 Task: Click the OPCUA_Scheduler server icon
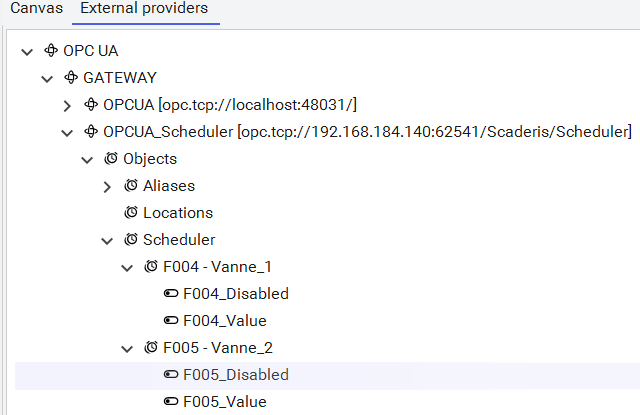click(91, 131)
